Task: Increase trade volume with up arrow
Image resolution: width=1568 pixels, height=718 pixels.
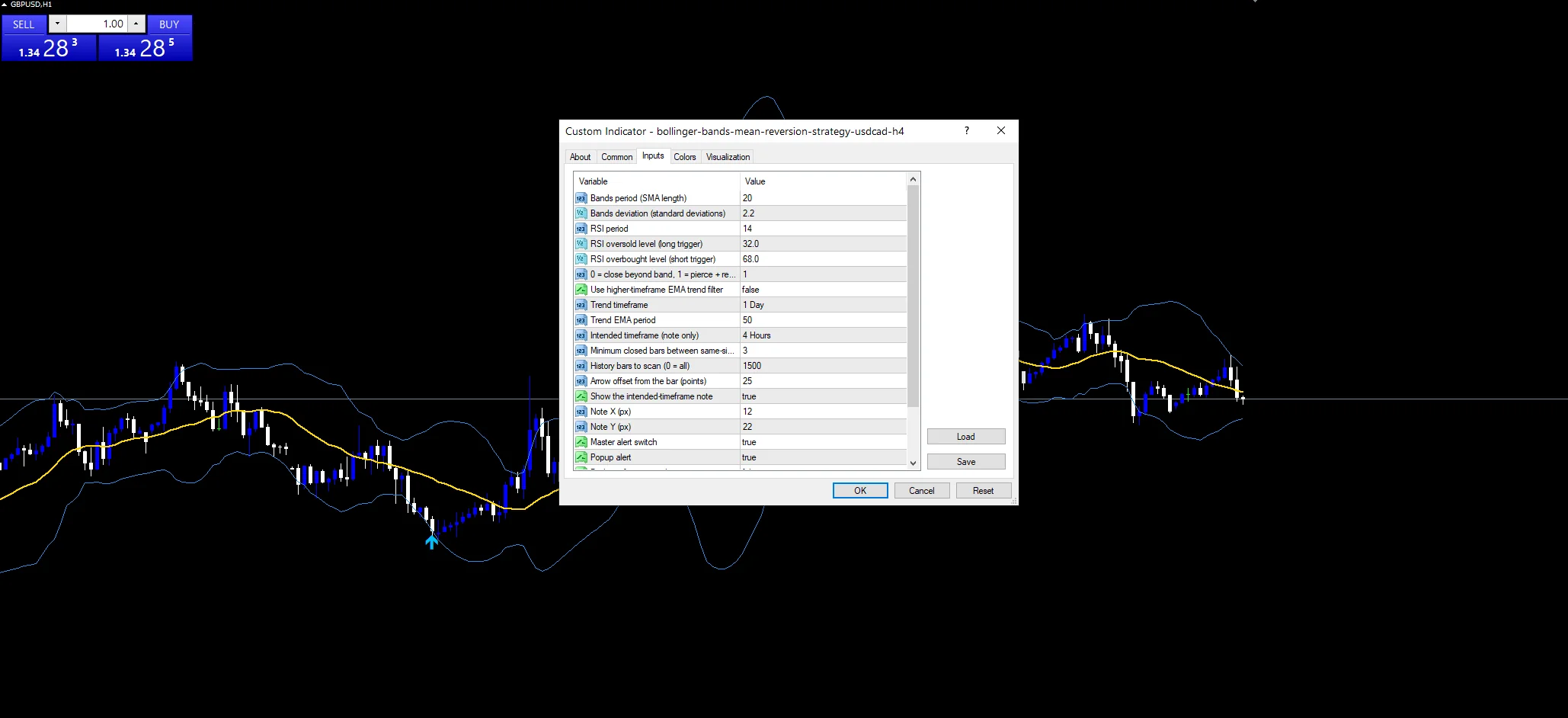Action: click(136, 24)
